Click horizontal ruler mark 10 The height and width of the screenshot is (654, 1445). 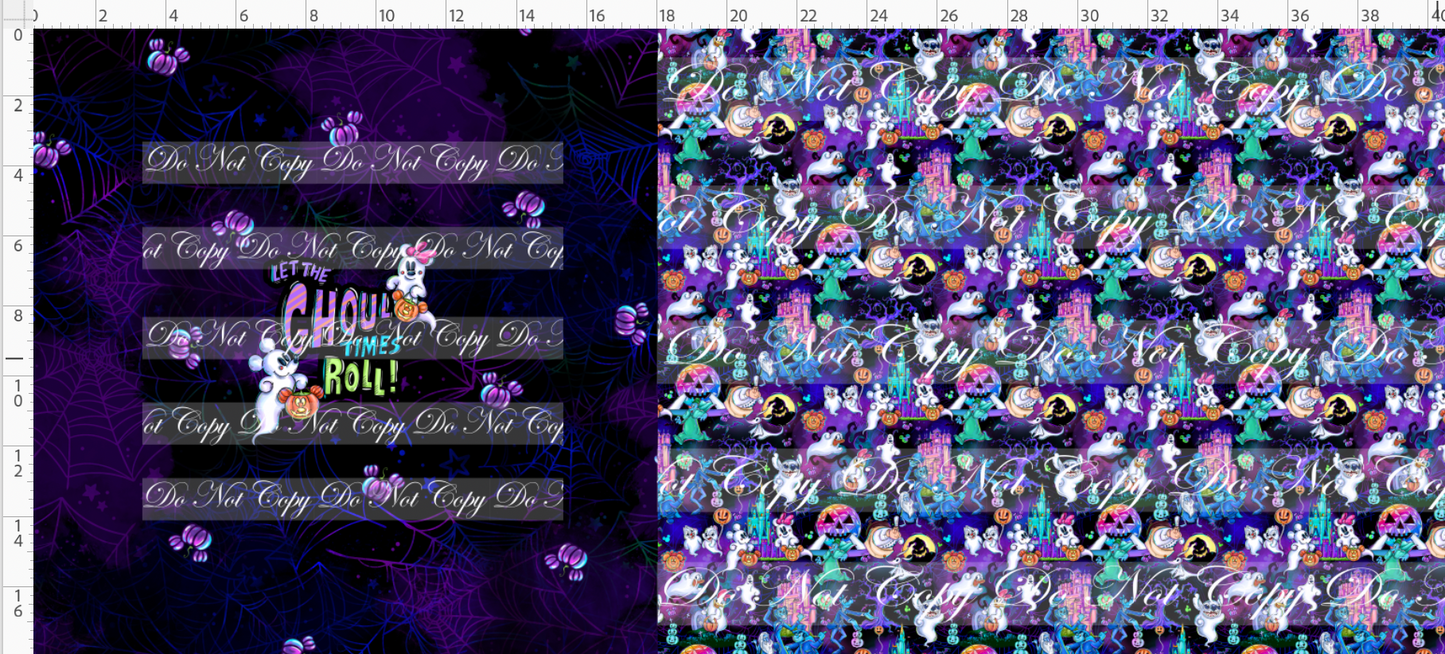coord(386,16)
